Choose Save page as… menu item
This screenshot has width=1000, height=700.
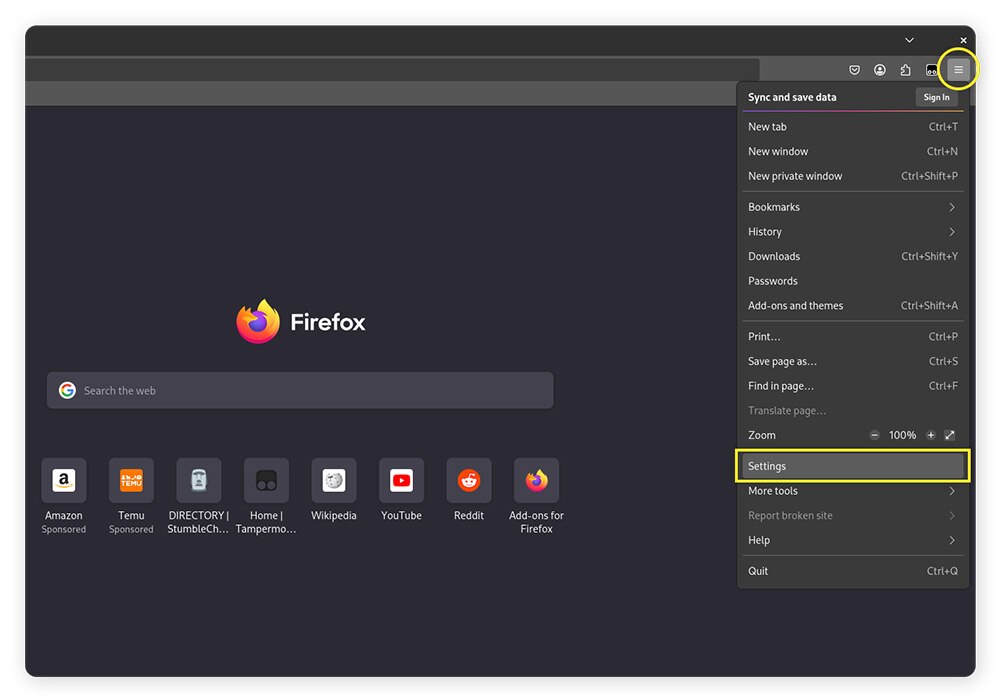point(853,361)
